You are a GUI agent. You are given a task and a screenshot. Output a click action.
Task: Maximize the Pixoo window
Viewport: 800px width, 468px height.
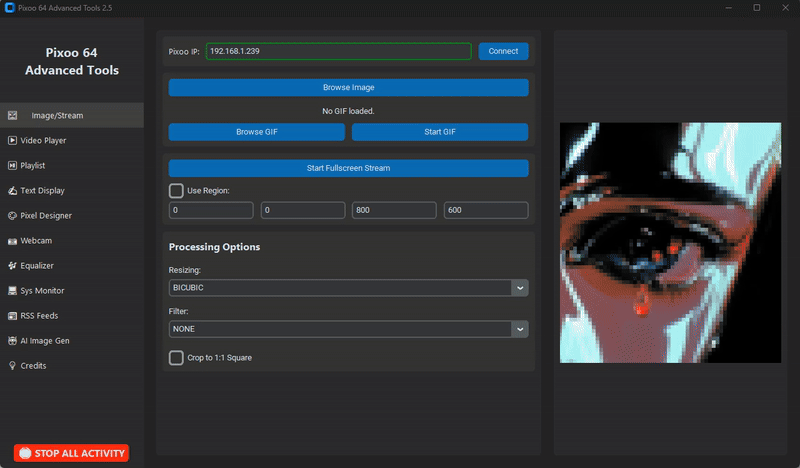[757, 8]
